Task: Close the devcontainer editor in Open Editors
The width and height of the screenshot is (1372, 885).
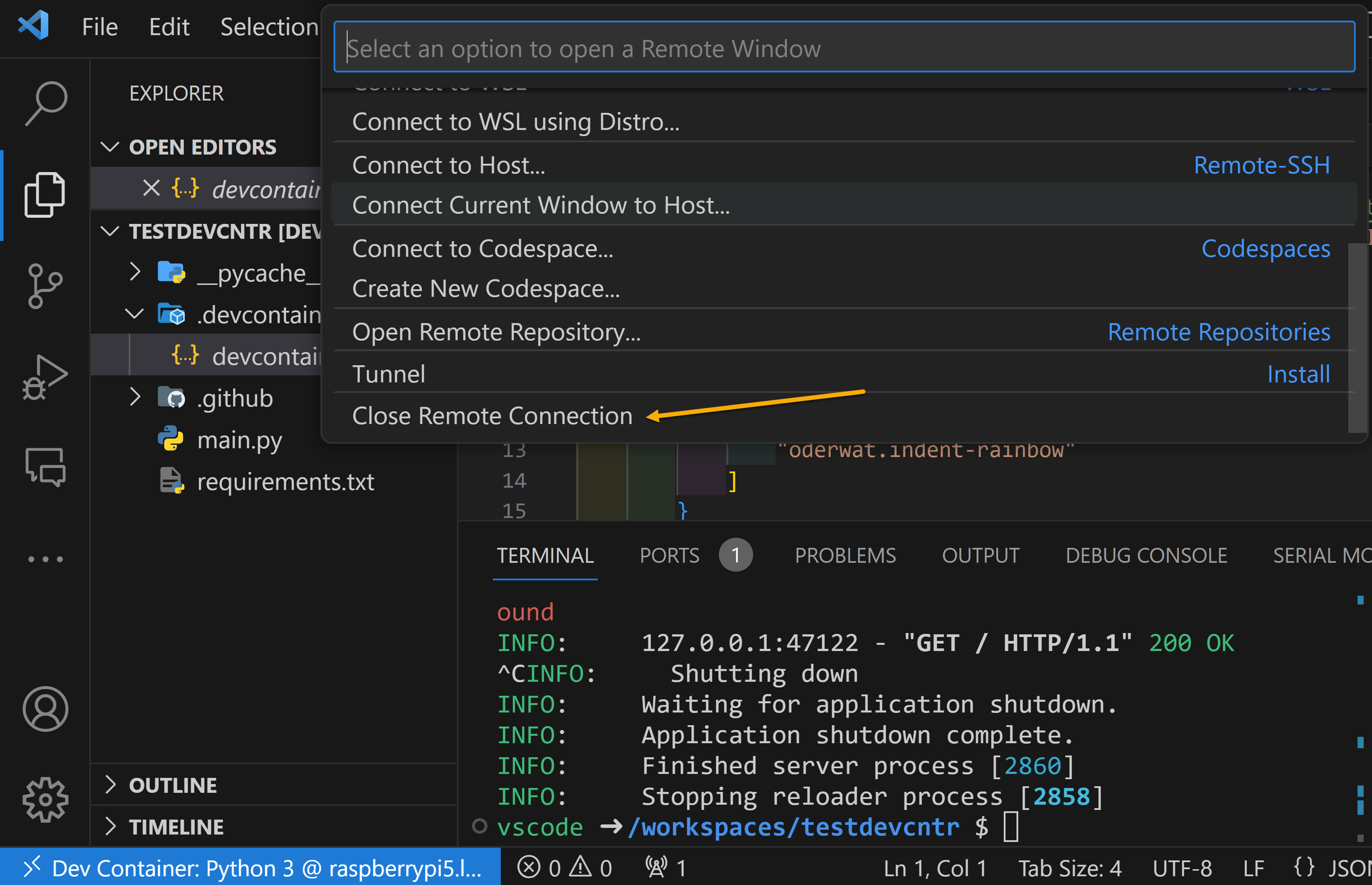Action: pos(151,188)
